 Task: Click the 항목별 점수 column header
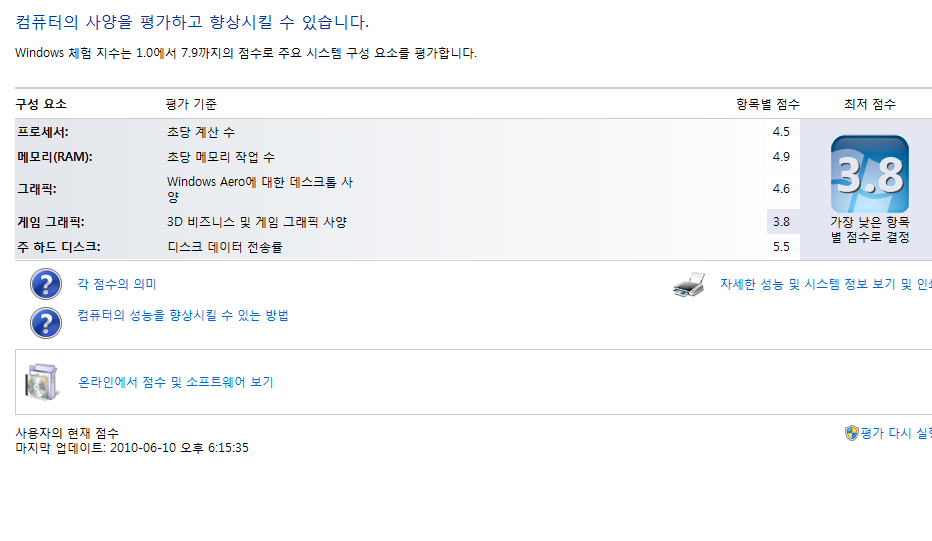point(768,104)
